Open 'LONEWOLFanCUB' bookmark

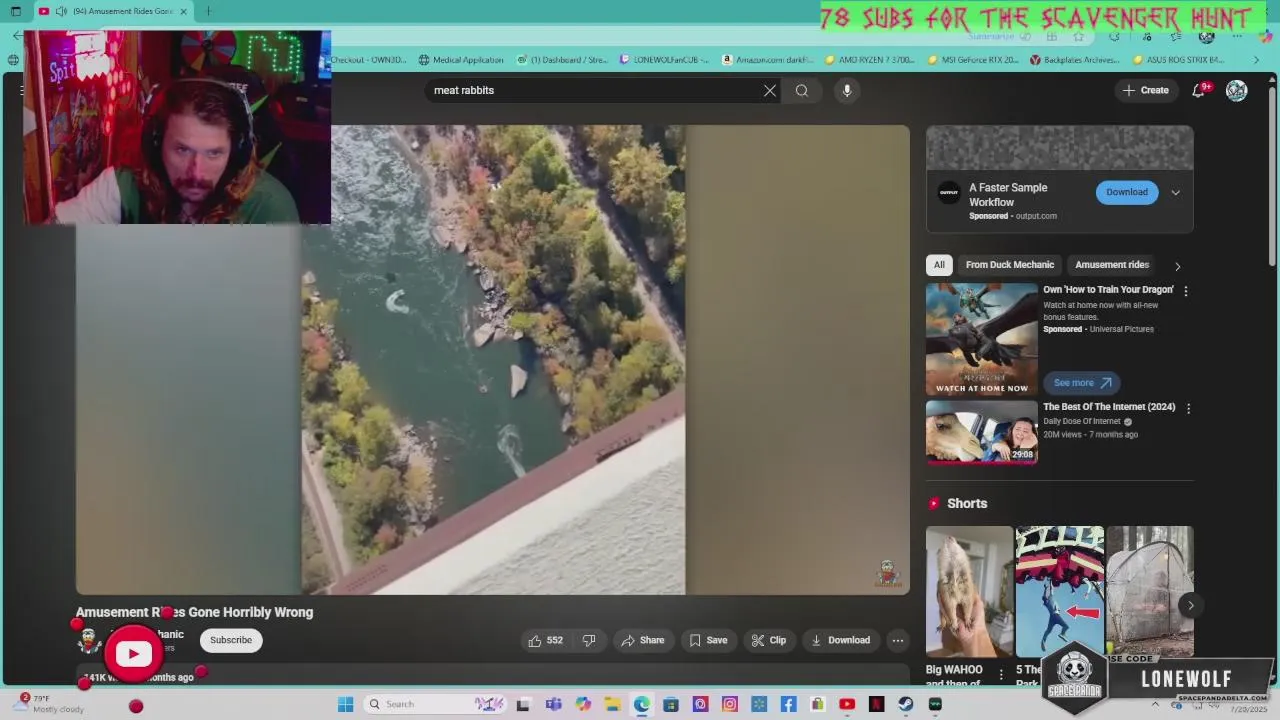(x=664, y=60)
